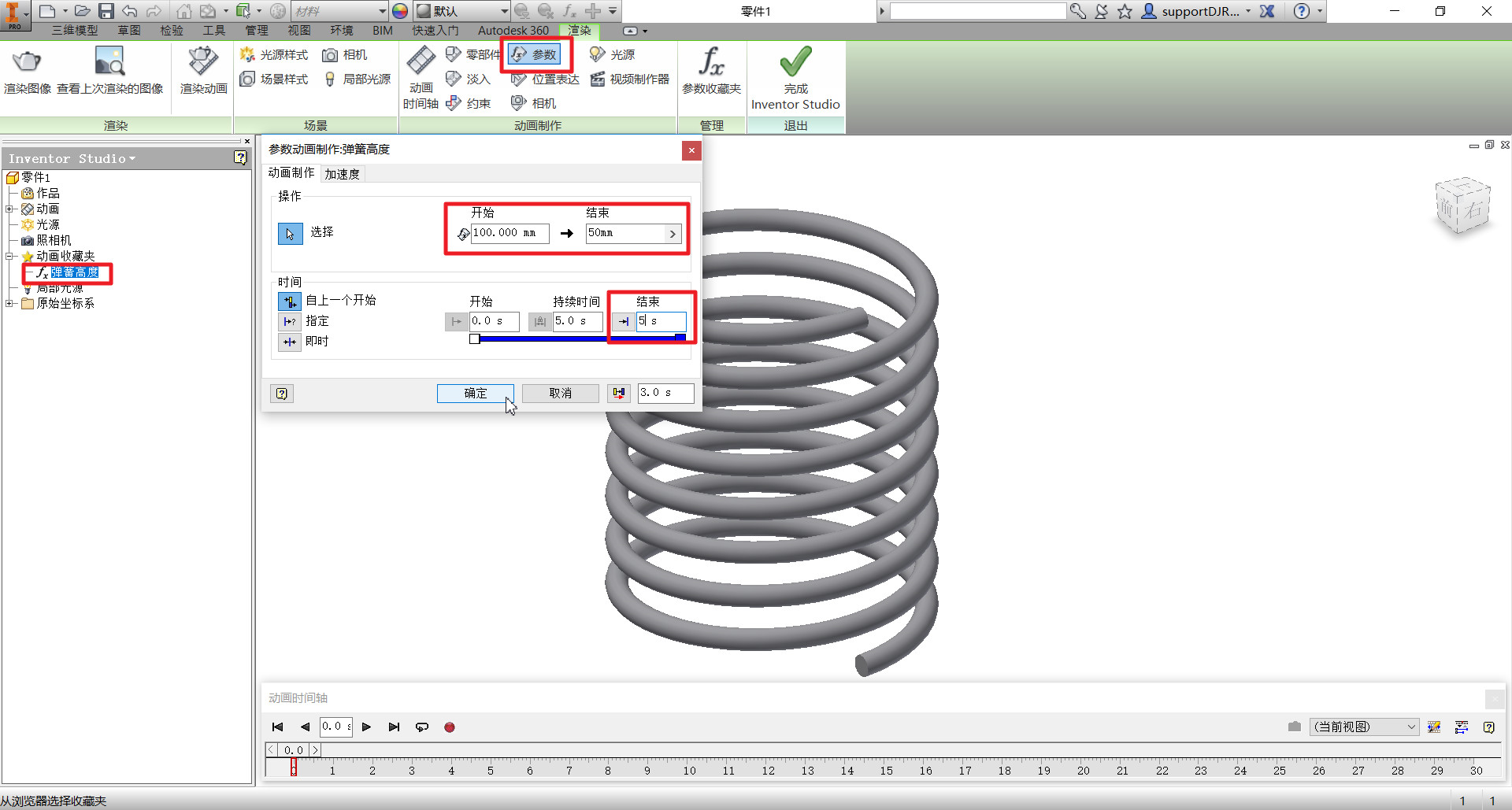The image size is (1512, 810).
Task: Open the 草图 ribbon tab
Action: coord(129,30)
